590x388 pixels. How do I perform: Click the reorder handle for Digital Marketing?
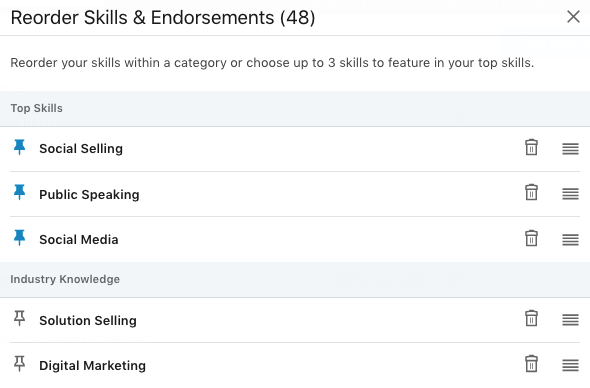[x=570, y=365]
